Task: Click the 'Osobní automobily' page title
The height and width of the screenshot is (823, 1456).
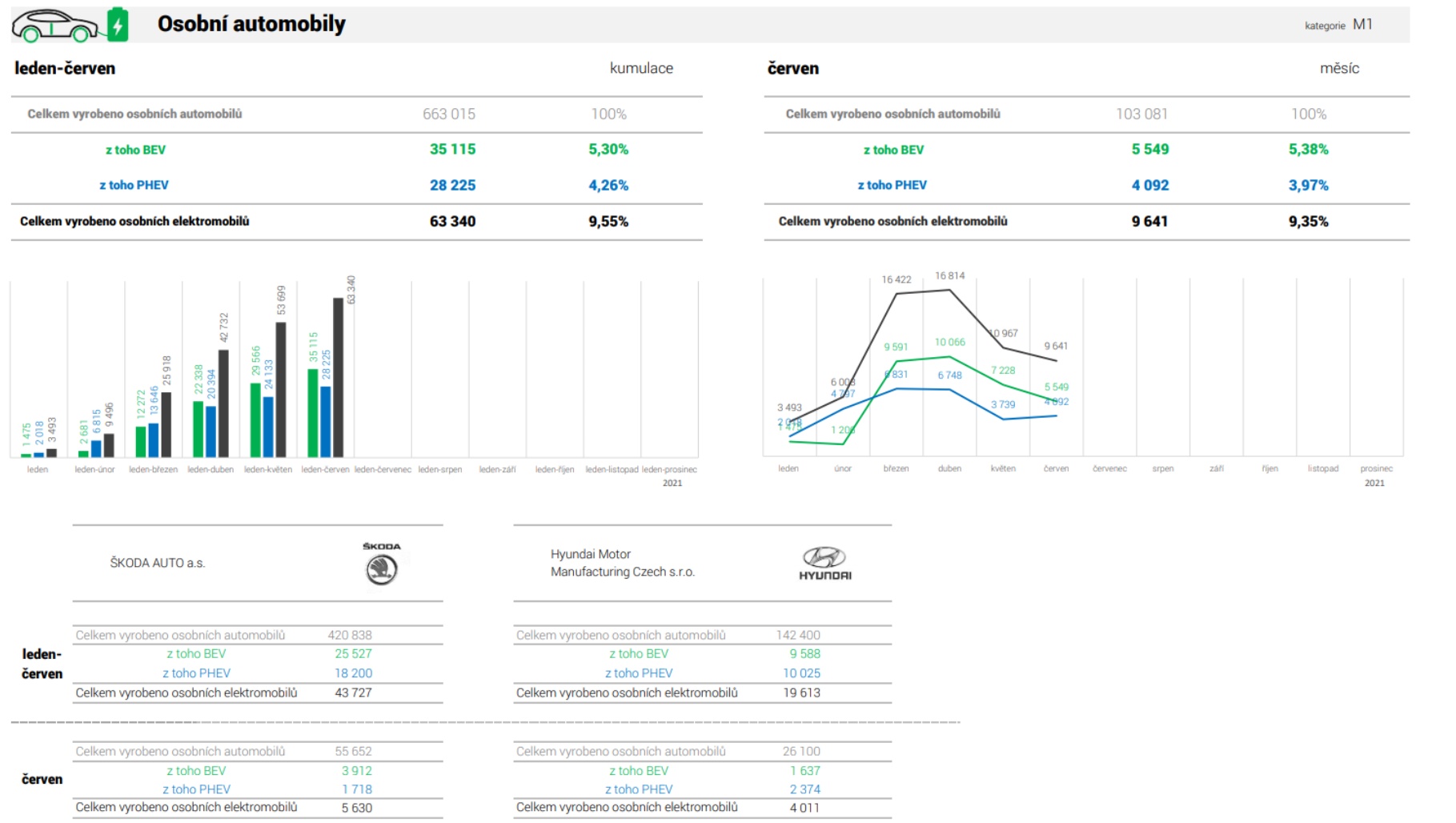Action: coord(251,24)
